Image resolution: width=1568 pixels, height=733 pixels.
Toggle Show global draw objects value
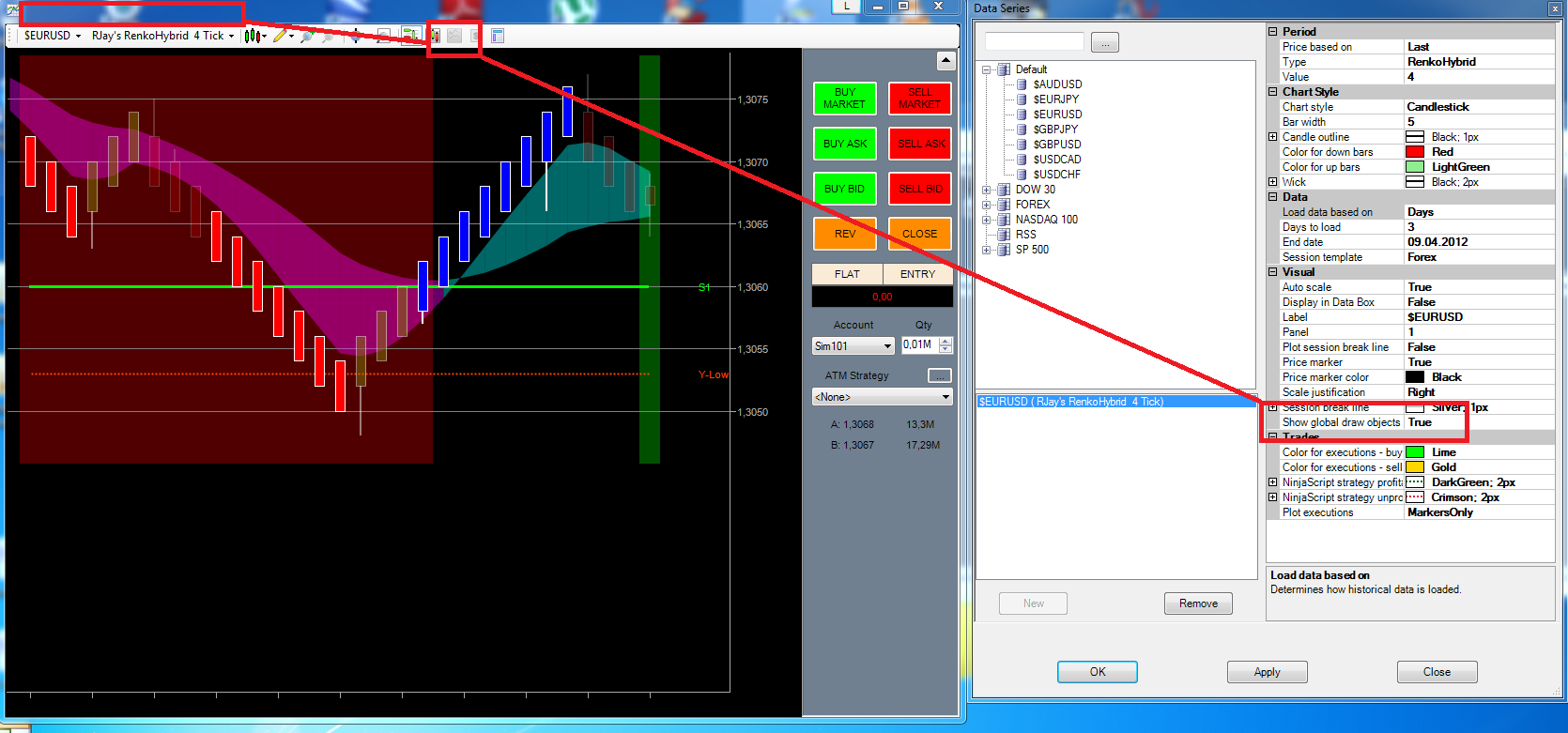(1480, 422)
